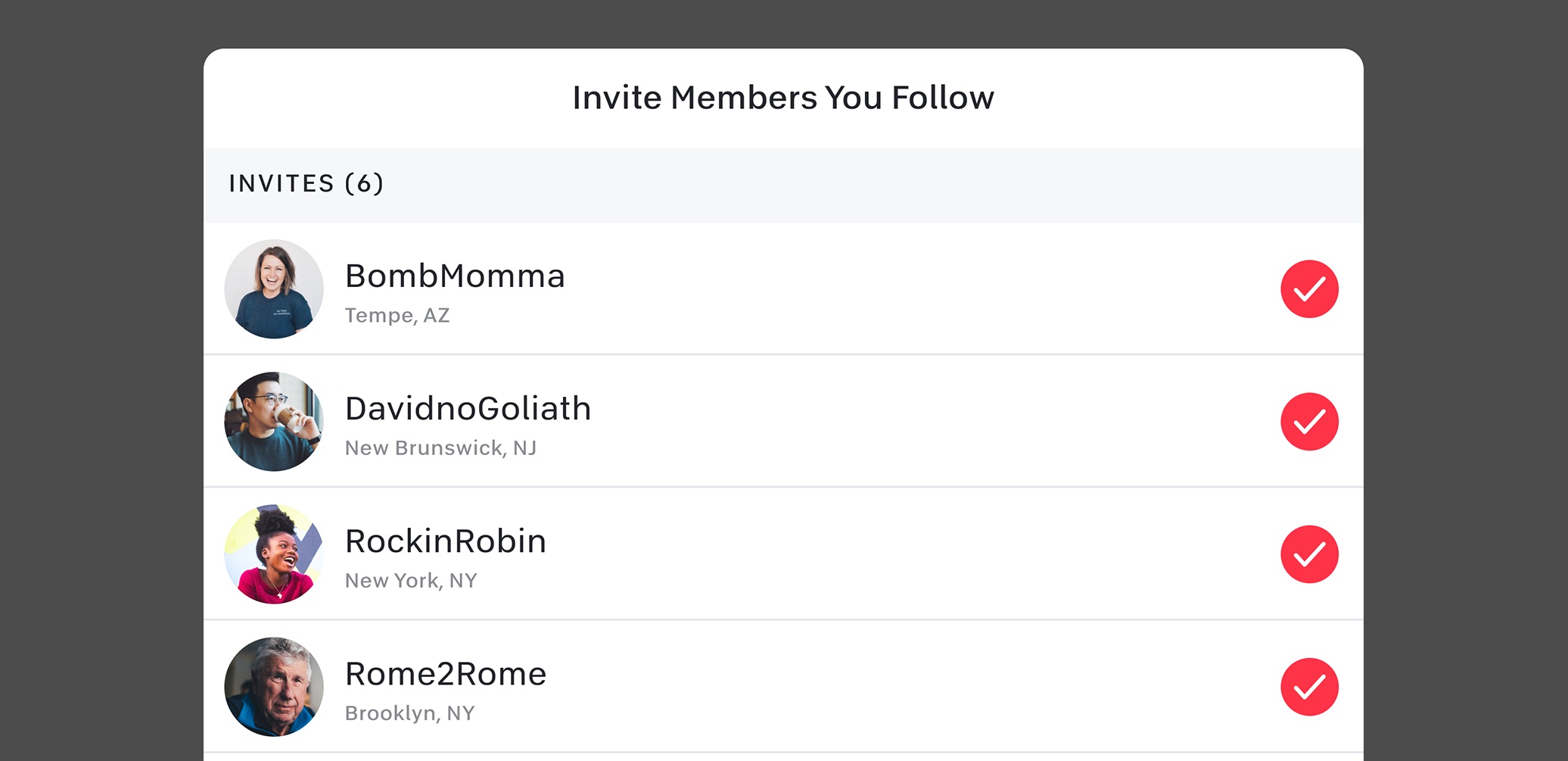Select the New Brunswick, NJ location

(x=440, y=448)
